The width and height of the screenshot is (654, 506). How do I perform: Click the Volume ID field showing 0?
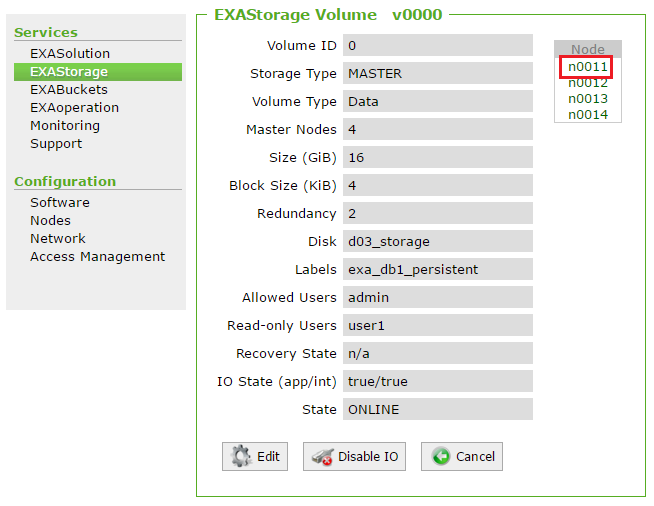tap(438, 45)
